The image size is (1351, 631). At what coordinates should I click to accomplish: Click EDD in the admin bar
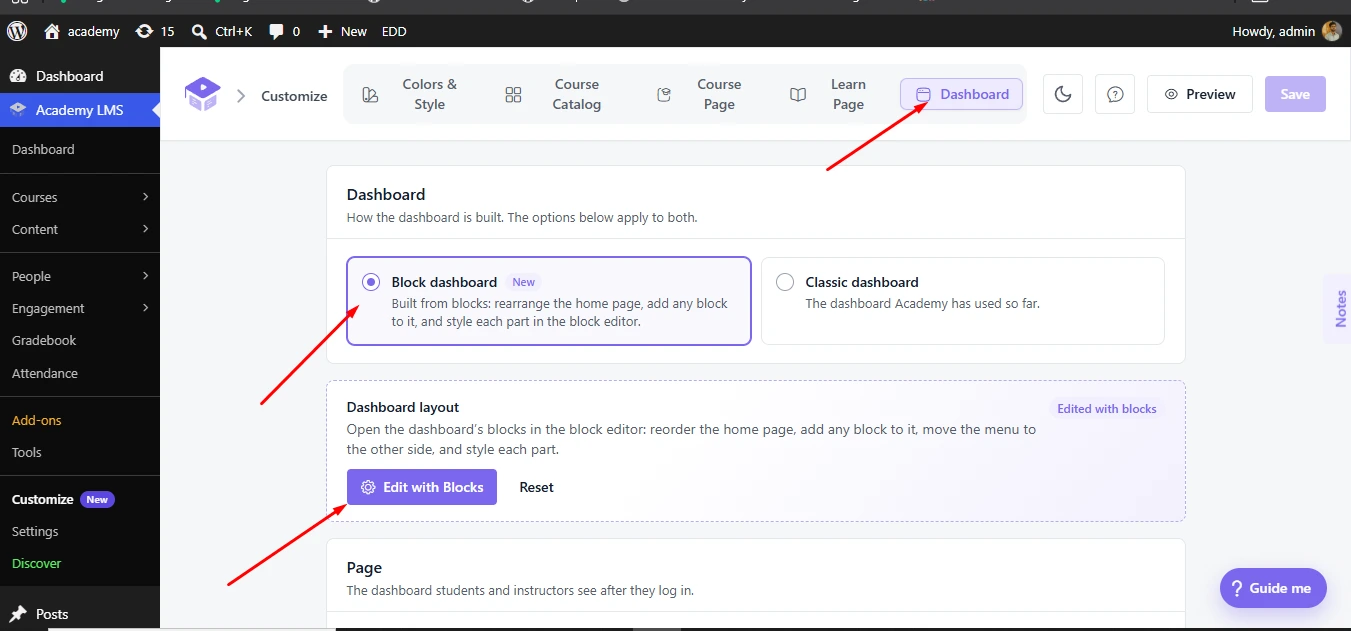[394, 31]
